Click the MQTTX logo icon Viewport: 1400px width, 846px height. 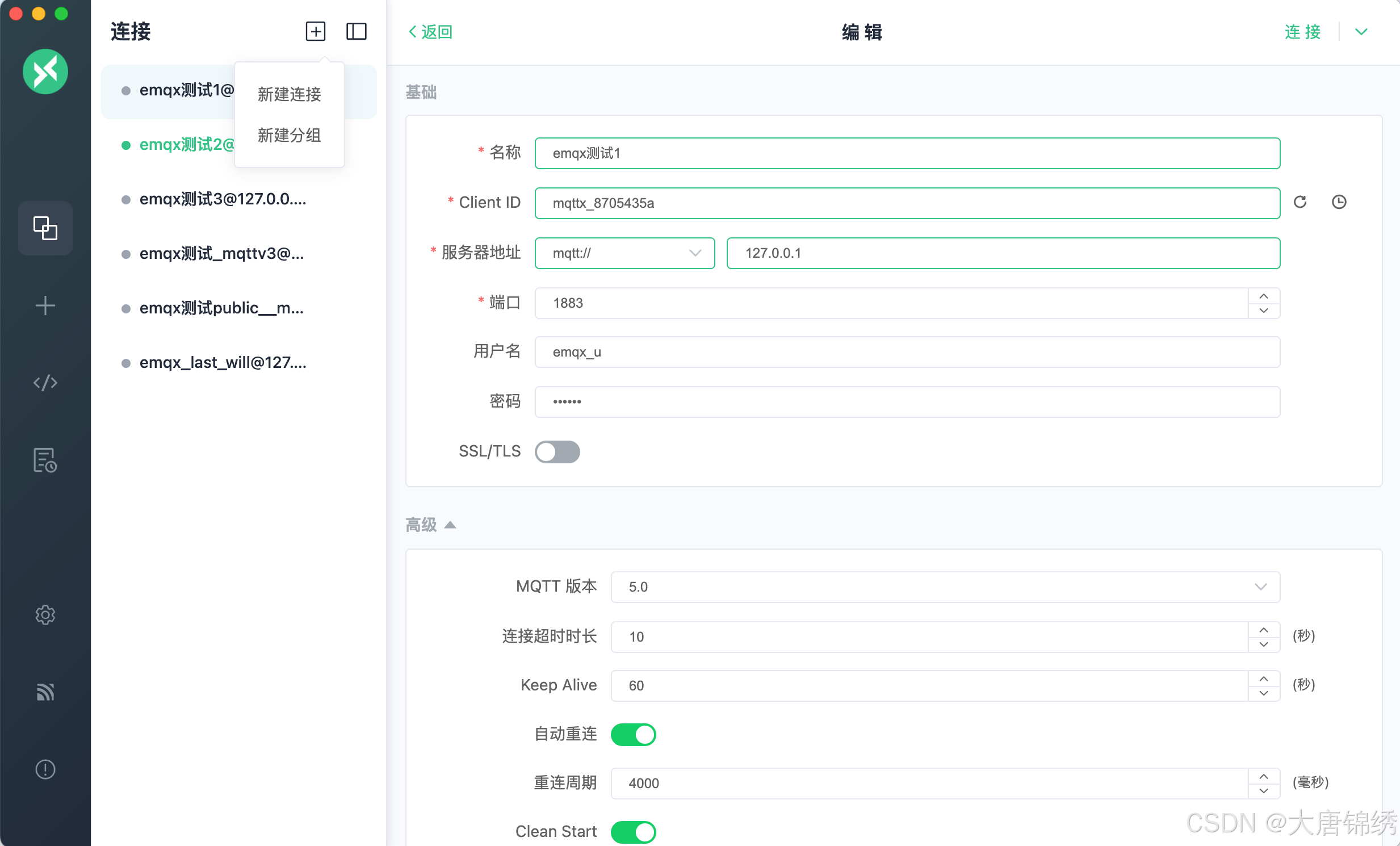pos(45,72)
